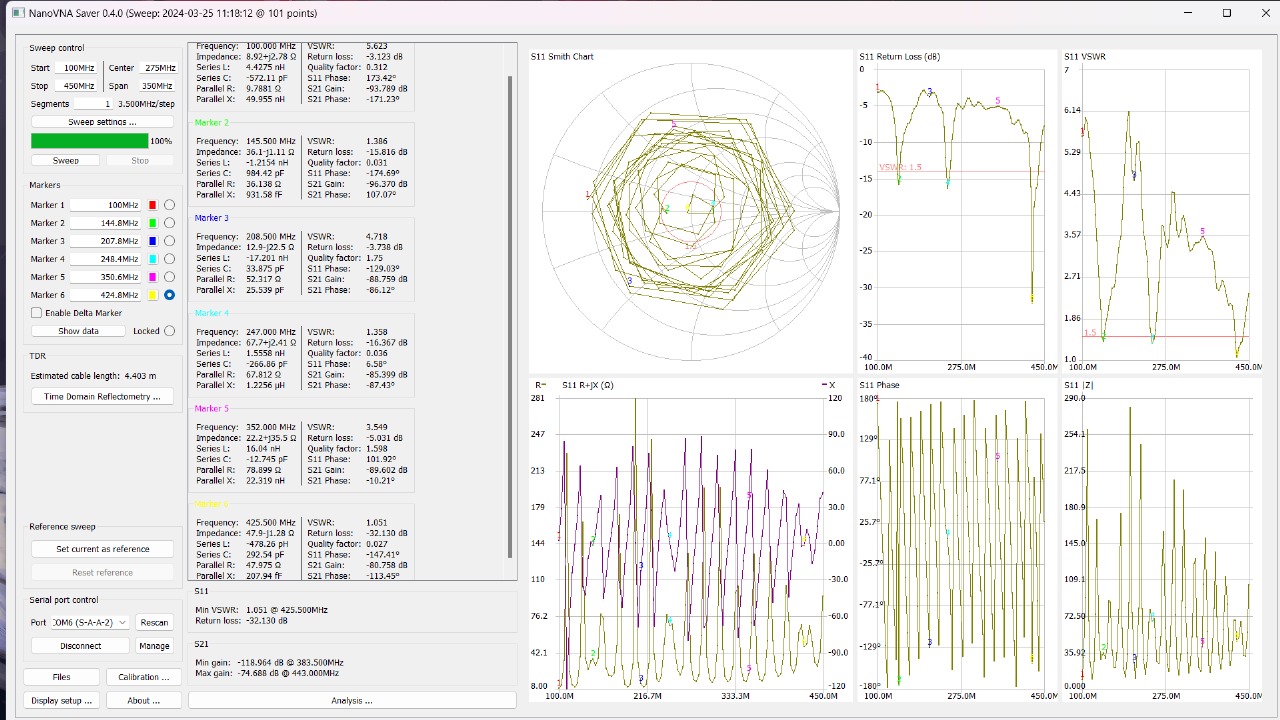The width and height of the screenshot is (1280, 720).
Task: Open Time Domain Reflectometry window
Action: [102, 397]
